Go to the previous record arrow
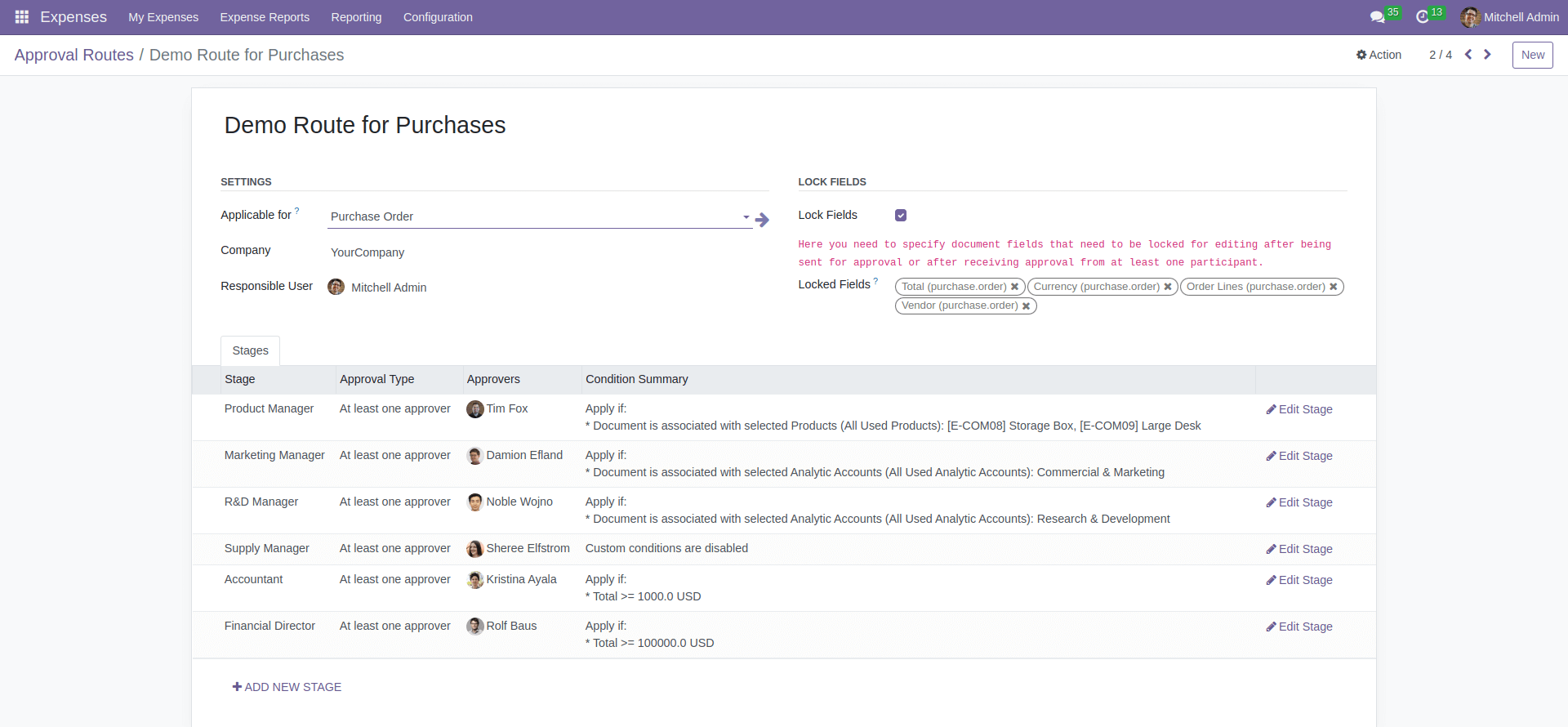 click(x=1468, y=55)
